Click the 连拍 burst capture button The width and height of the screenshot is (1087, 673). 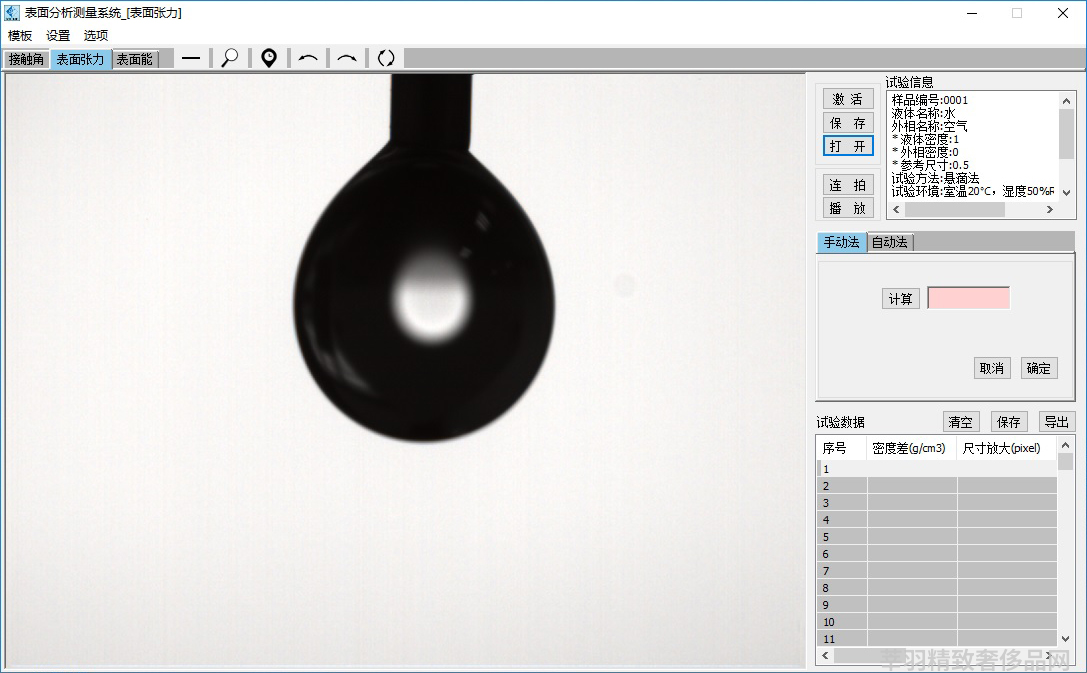pyautogui.click(x=848, y=185)
